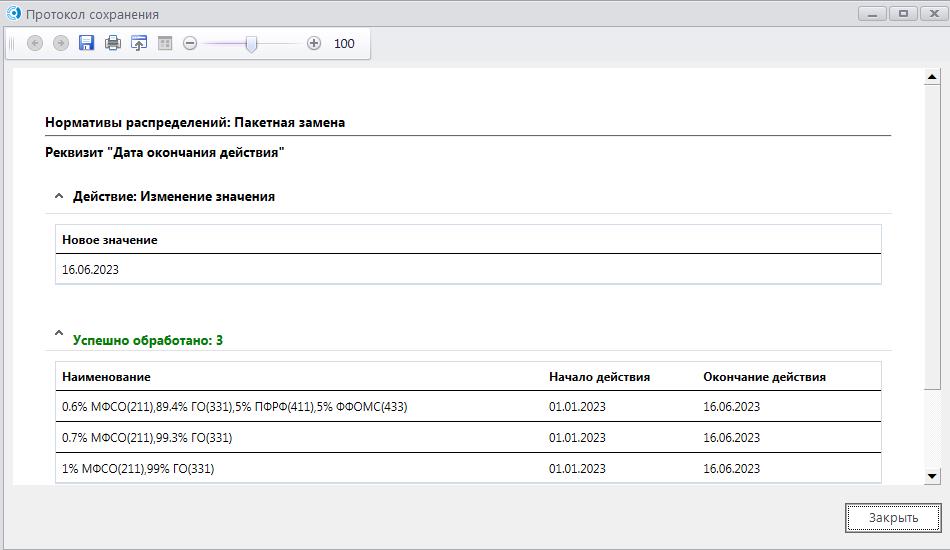Click the export icon in toolbar

[x=139, y=43]
